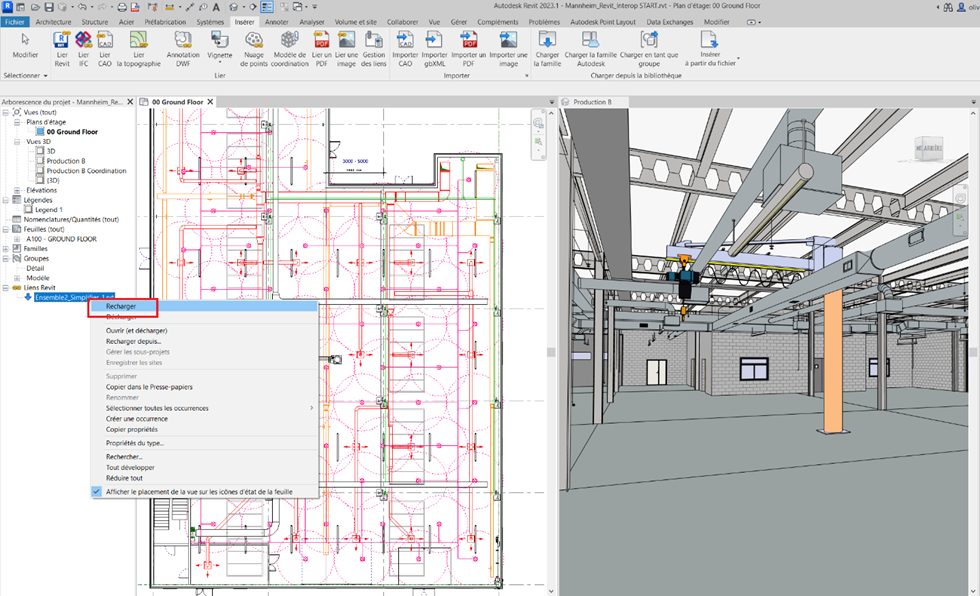Click the Save icon in quick access toolbar

coord(49,7)
